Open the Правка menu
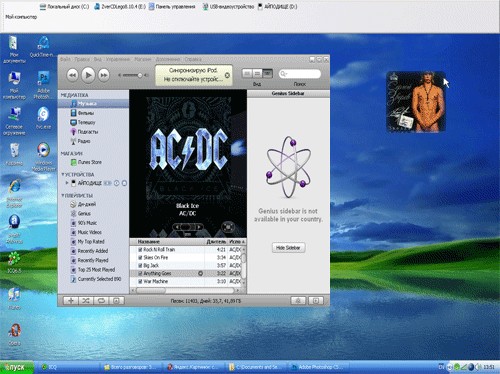Screen dimensions: 500x374 [x=82, y=59]
